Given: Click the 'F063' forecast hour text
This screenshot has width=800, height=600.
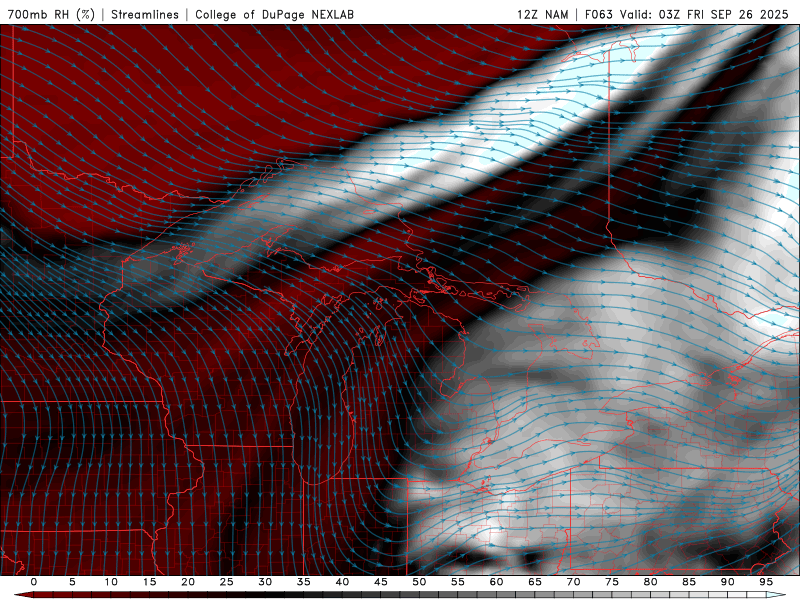Looking at the screenshot, I should 599,14.
